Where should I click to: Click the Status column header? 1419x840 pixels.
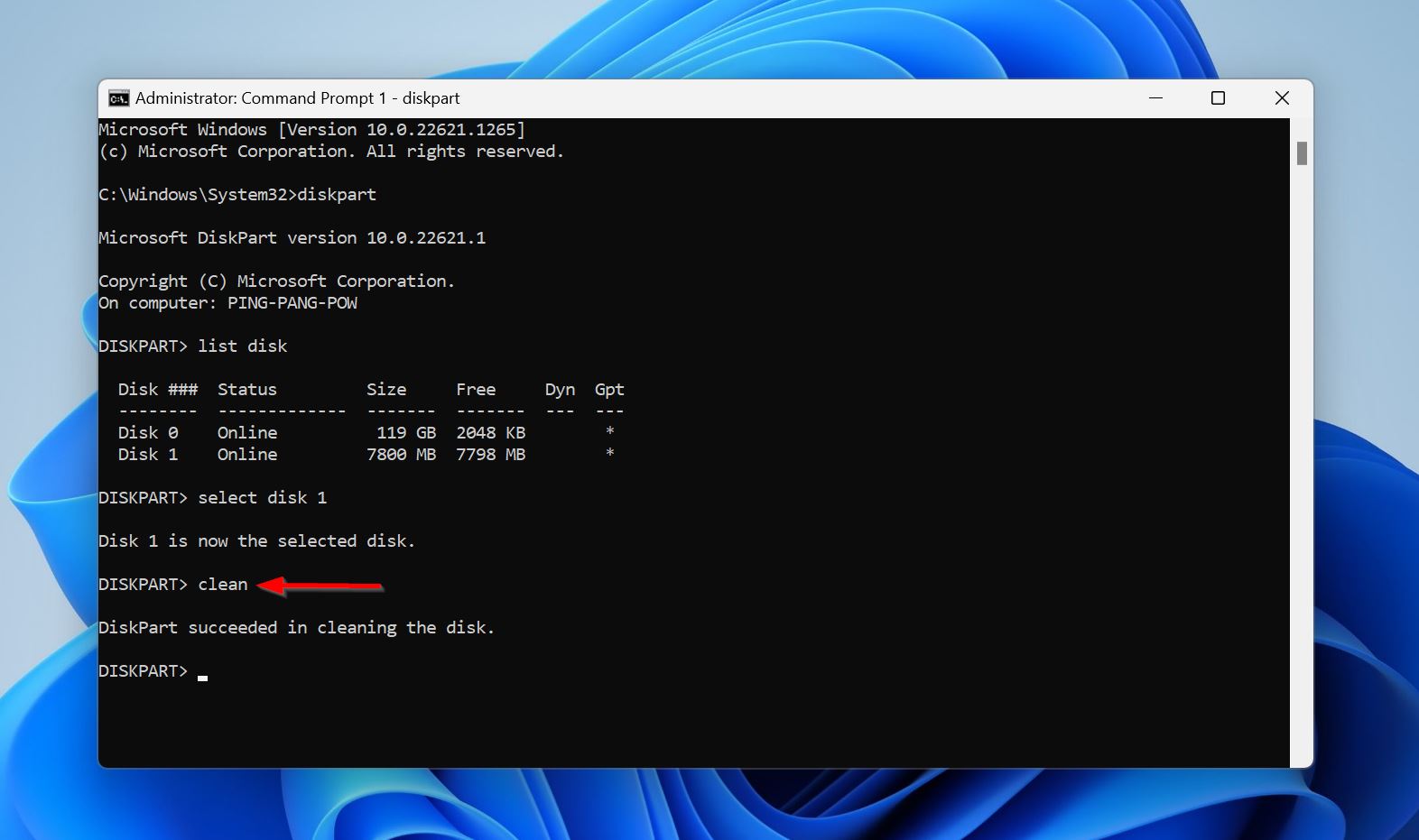pos(246,390)
